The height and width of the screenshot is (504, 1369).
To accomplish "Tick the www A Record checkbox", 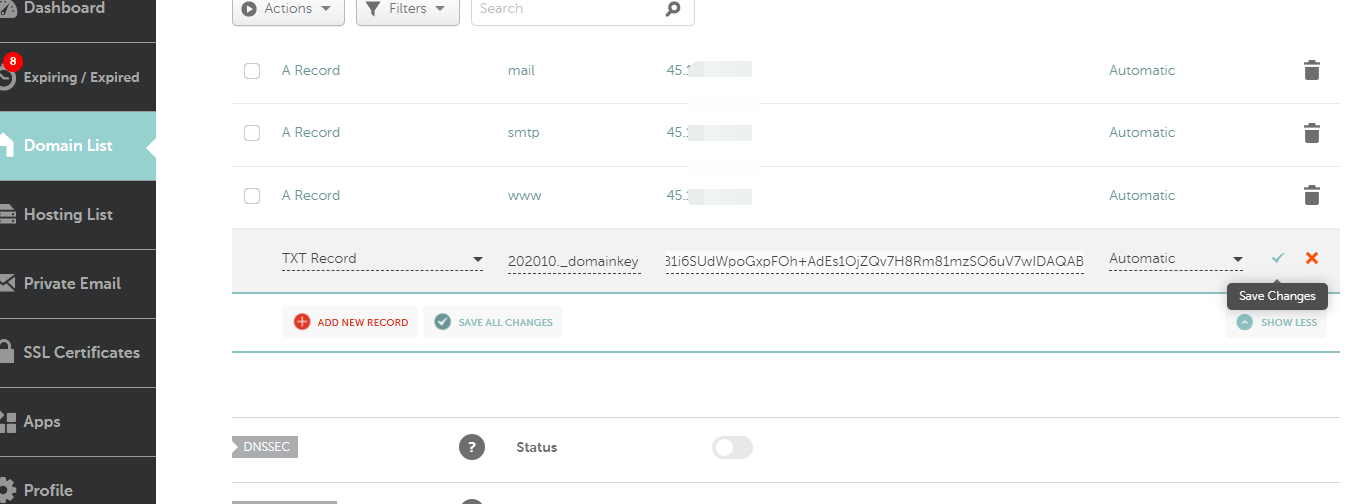I will [252, 196].
